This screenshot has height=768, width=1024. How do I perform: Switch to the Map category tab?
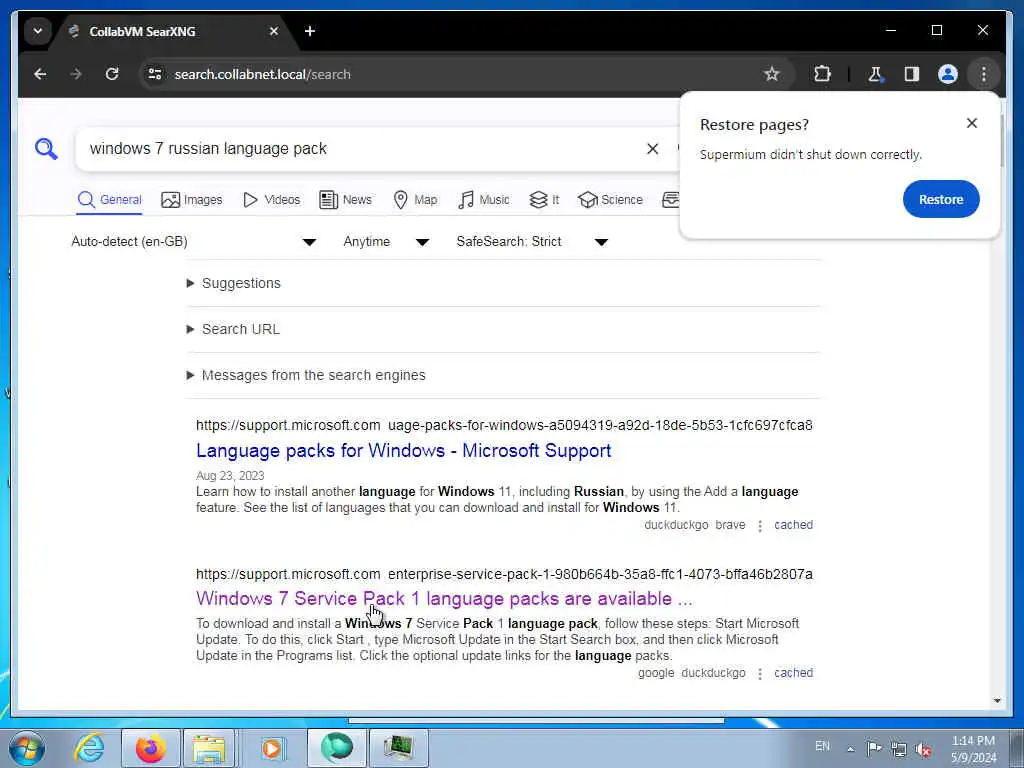tap(415, 200)
